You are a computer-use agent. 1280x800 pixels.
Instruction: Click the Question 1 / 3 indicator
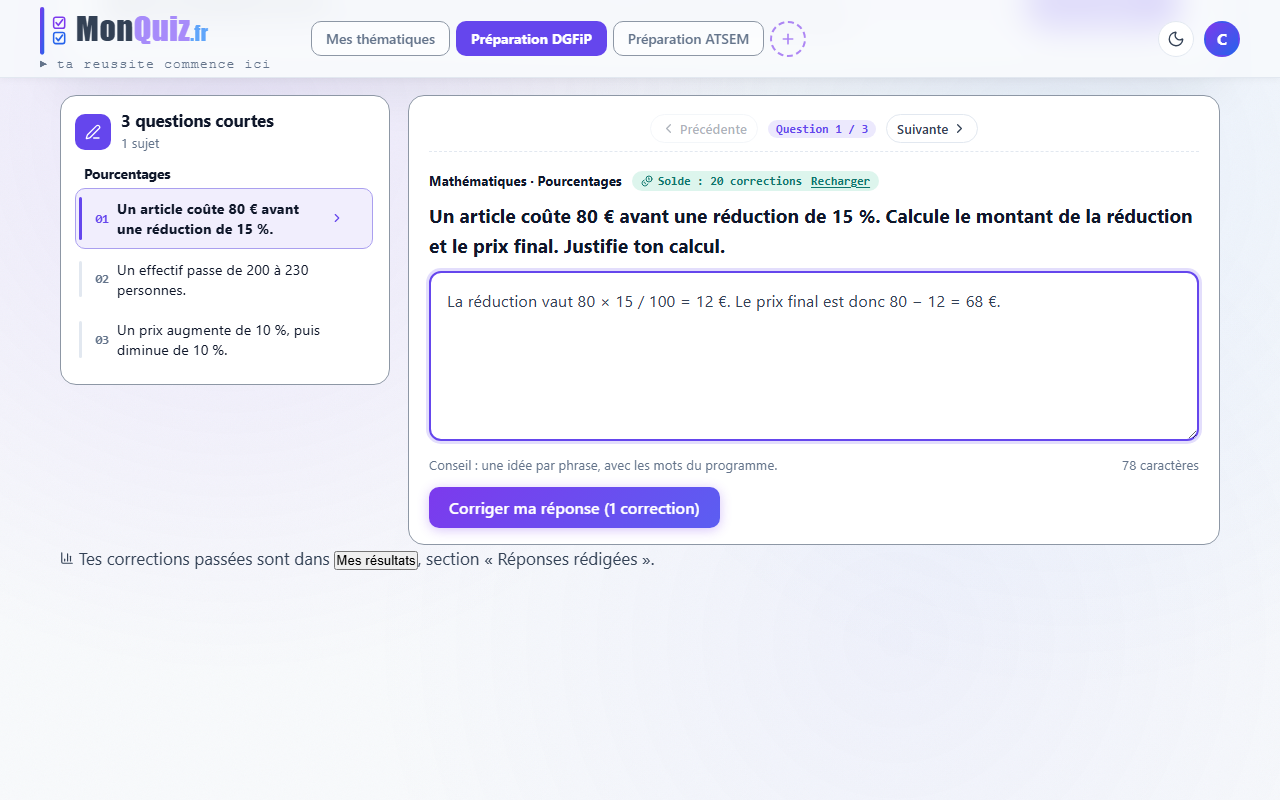pyautogui.click(x=822, y=129)
